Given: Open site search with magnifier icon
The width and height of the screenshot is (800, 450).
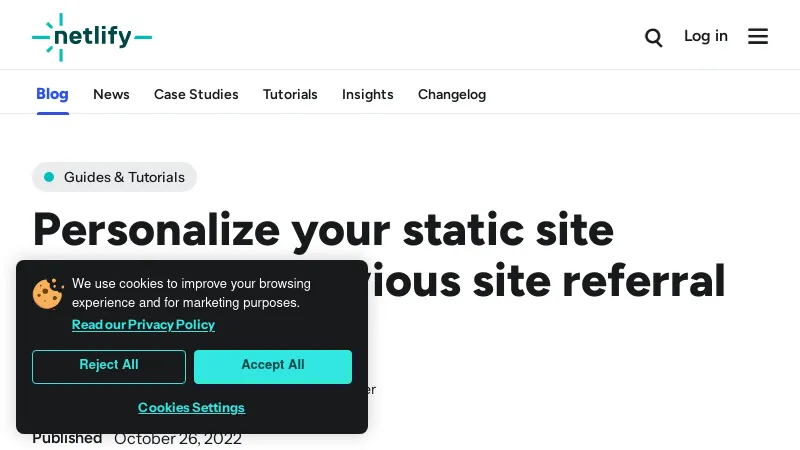Looking at the screenshot, I should point(654,37).
